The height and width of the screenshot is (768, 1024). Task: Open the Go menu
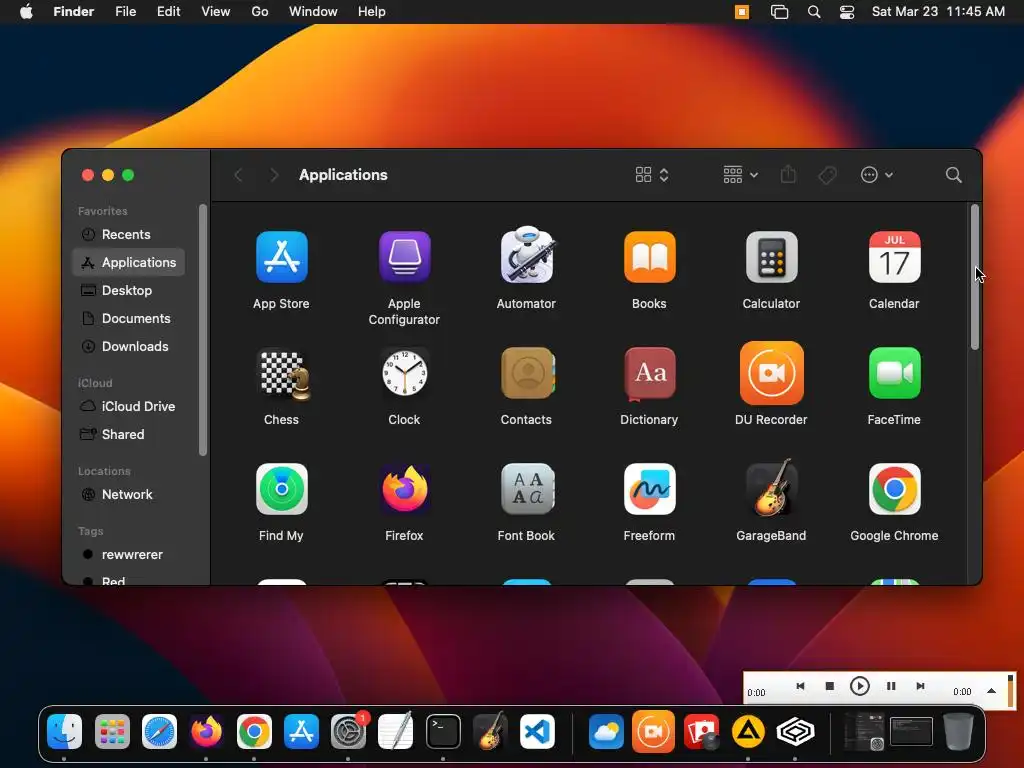(260, 12)
